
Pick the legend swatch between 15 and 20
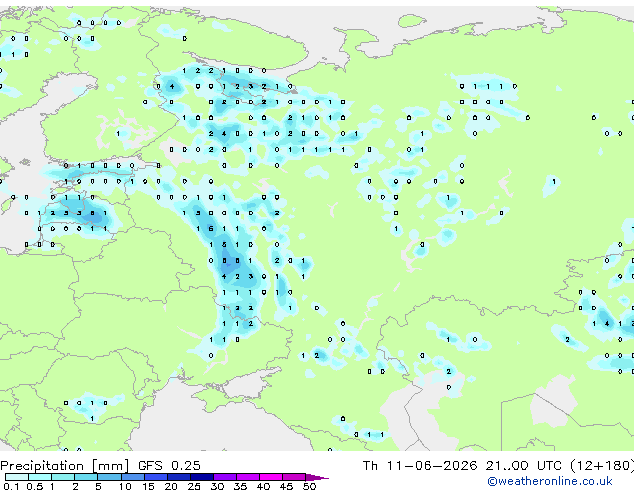tap(156, 477)
